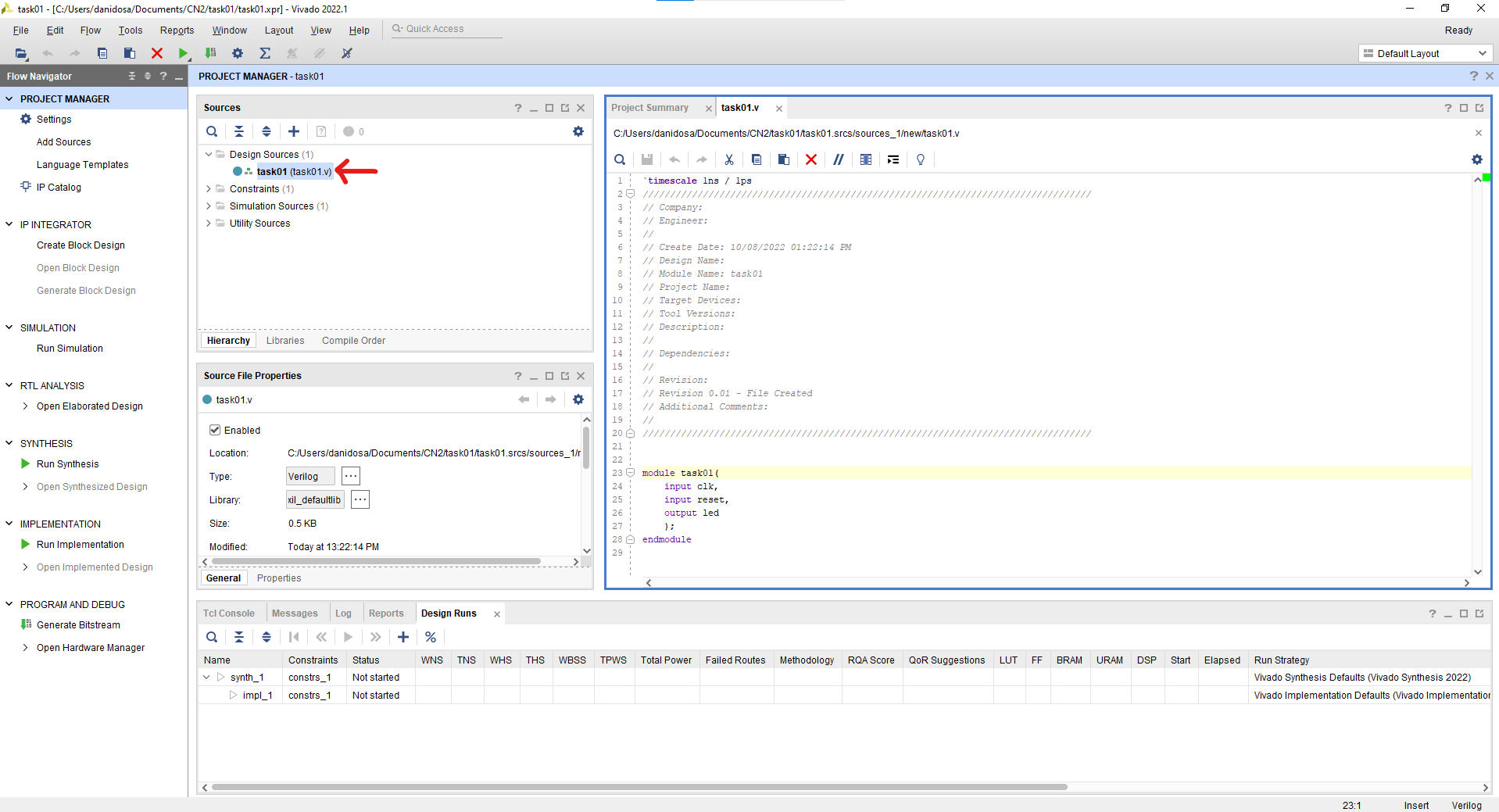Open the Libraries tab in Sources
The width and height of the screenshot is (1499, 812).
pyautogui.click(x=285, y=341)
